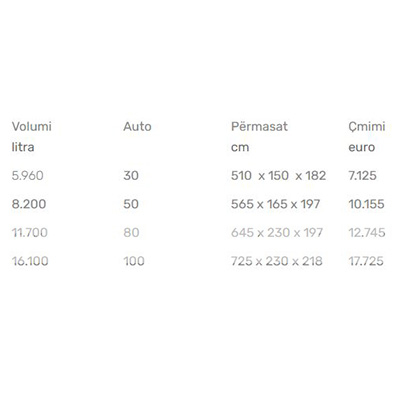Click the Volumi column header
This screenshot has width=400, height=400.
(x=32, y=126)
